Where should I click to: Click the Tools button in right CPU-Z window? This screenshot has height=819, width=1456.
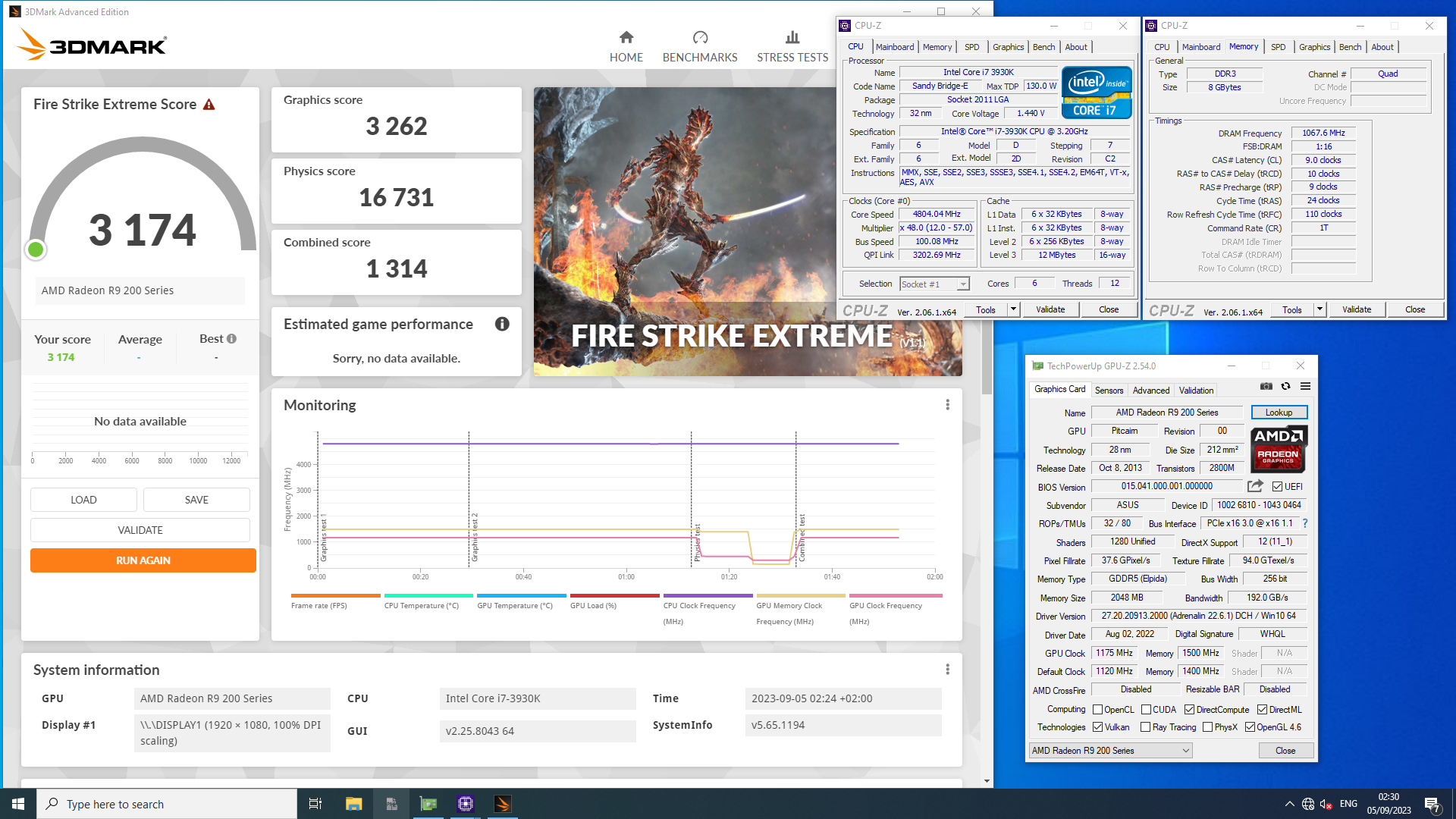pos(1291,309)
